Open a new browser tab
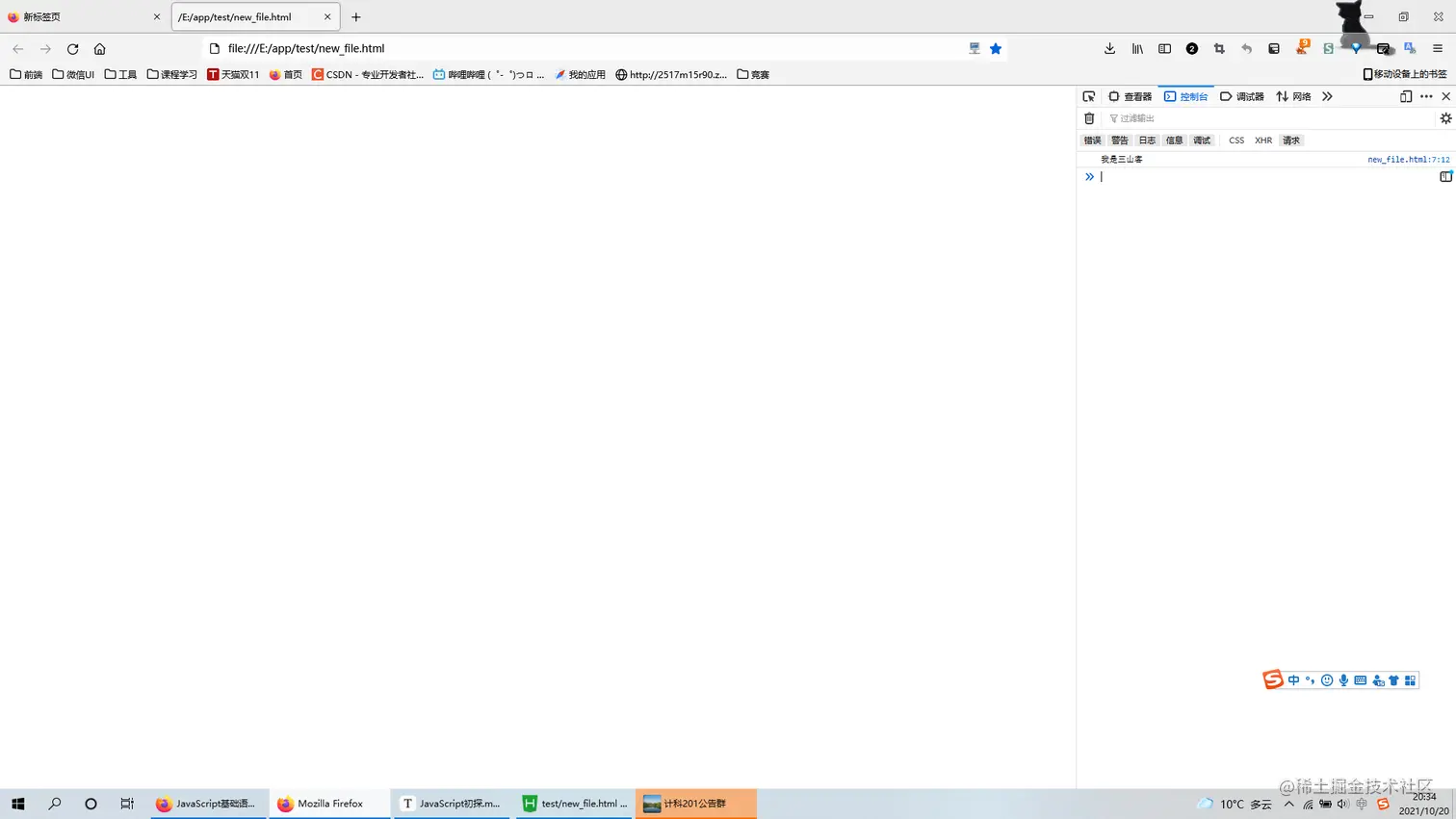Image resolution: width=1456 pixels, height=819 pixels. (x=356, y=17)
